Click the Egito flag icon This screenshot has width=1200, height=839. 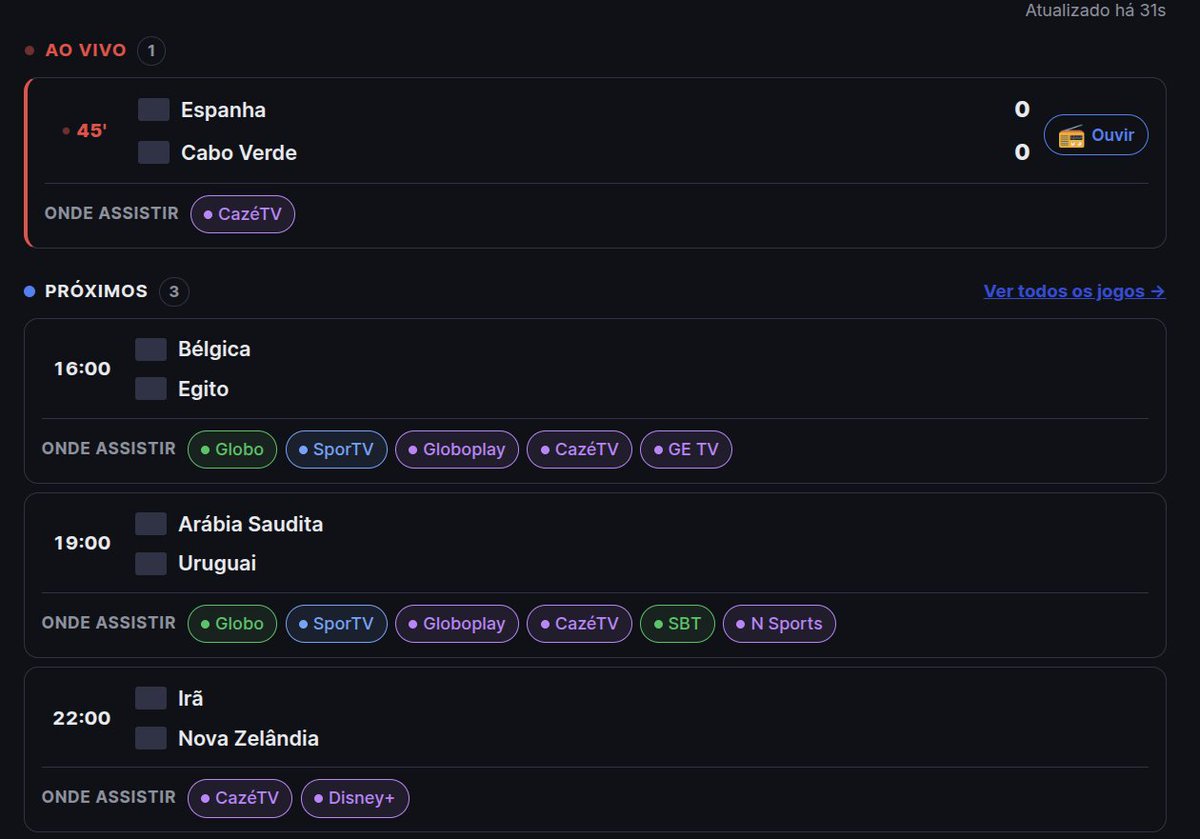[x=151, y=389]
